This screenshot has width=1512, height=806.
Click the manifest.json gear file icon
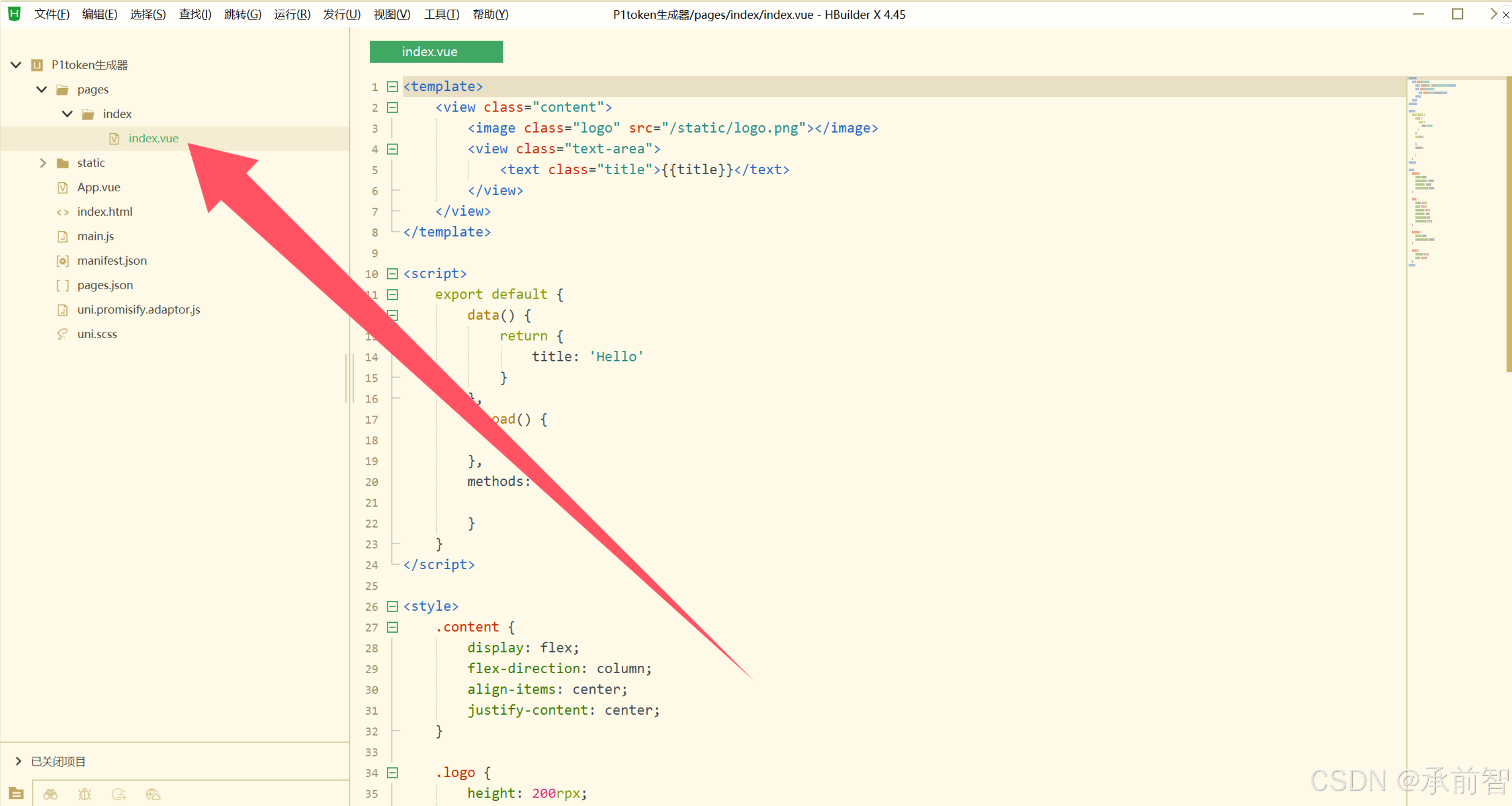click(62, 260)
